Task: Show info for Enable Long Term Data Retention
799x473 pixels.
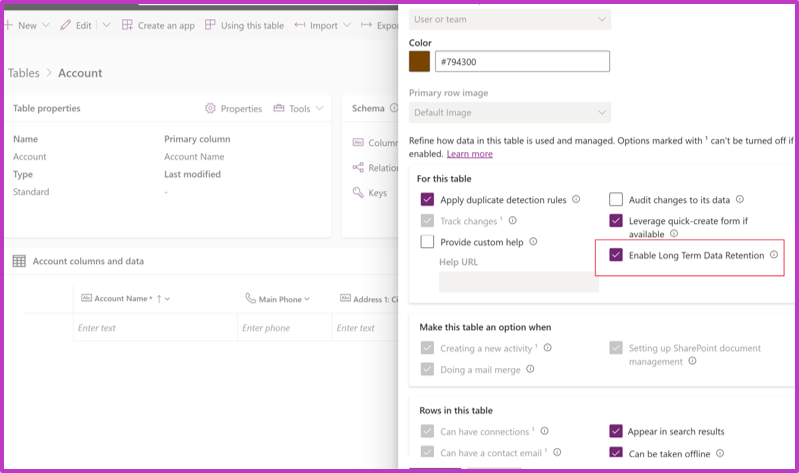Action: tap(774, 254)
